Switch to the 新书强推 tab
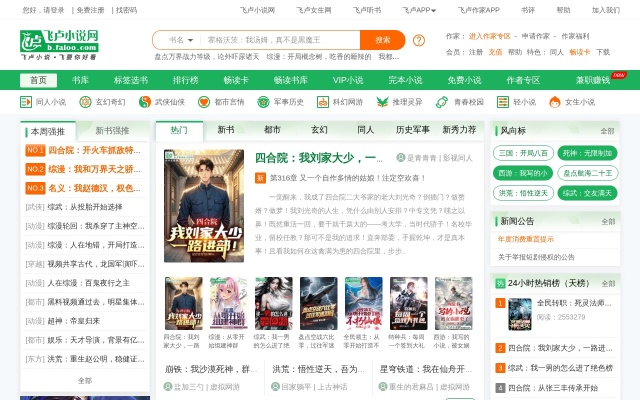The height and width of the screenshot is (400, 640). pyautogui.click(x=112, y=131)
